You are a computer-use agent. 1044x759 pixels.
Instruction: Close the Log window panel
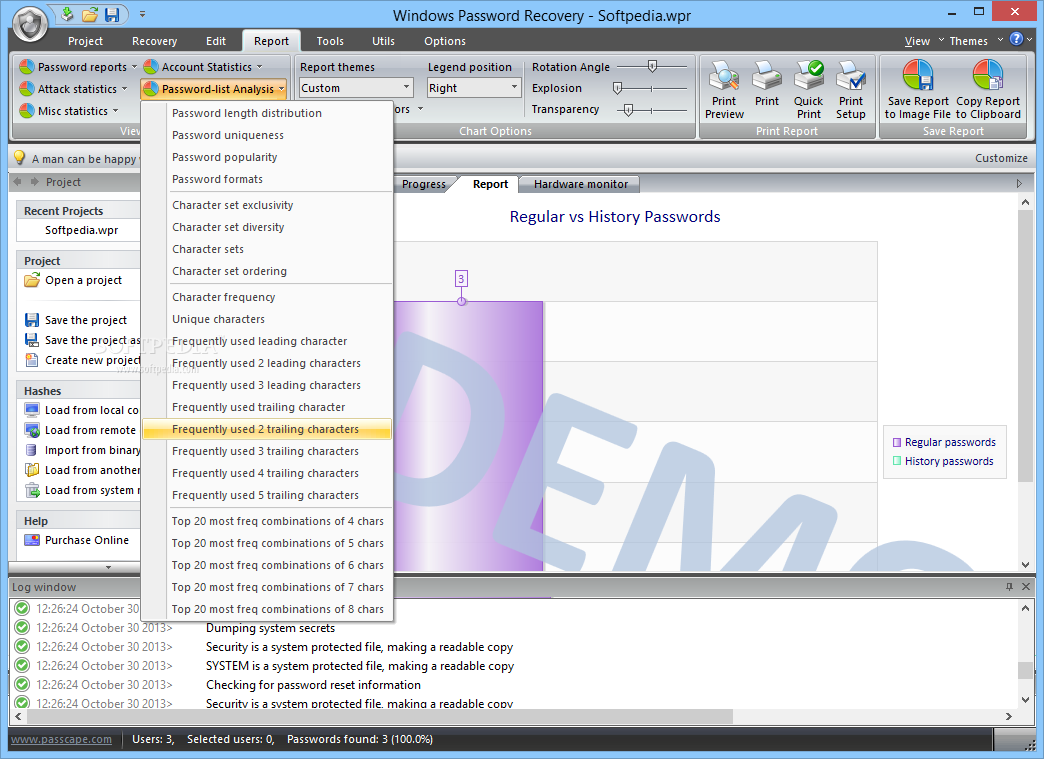coord(1026,587)
